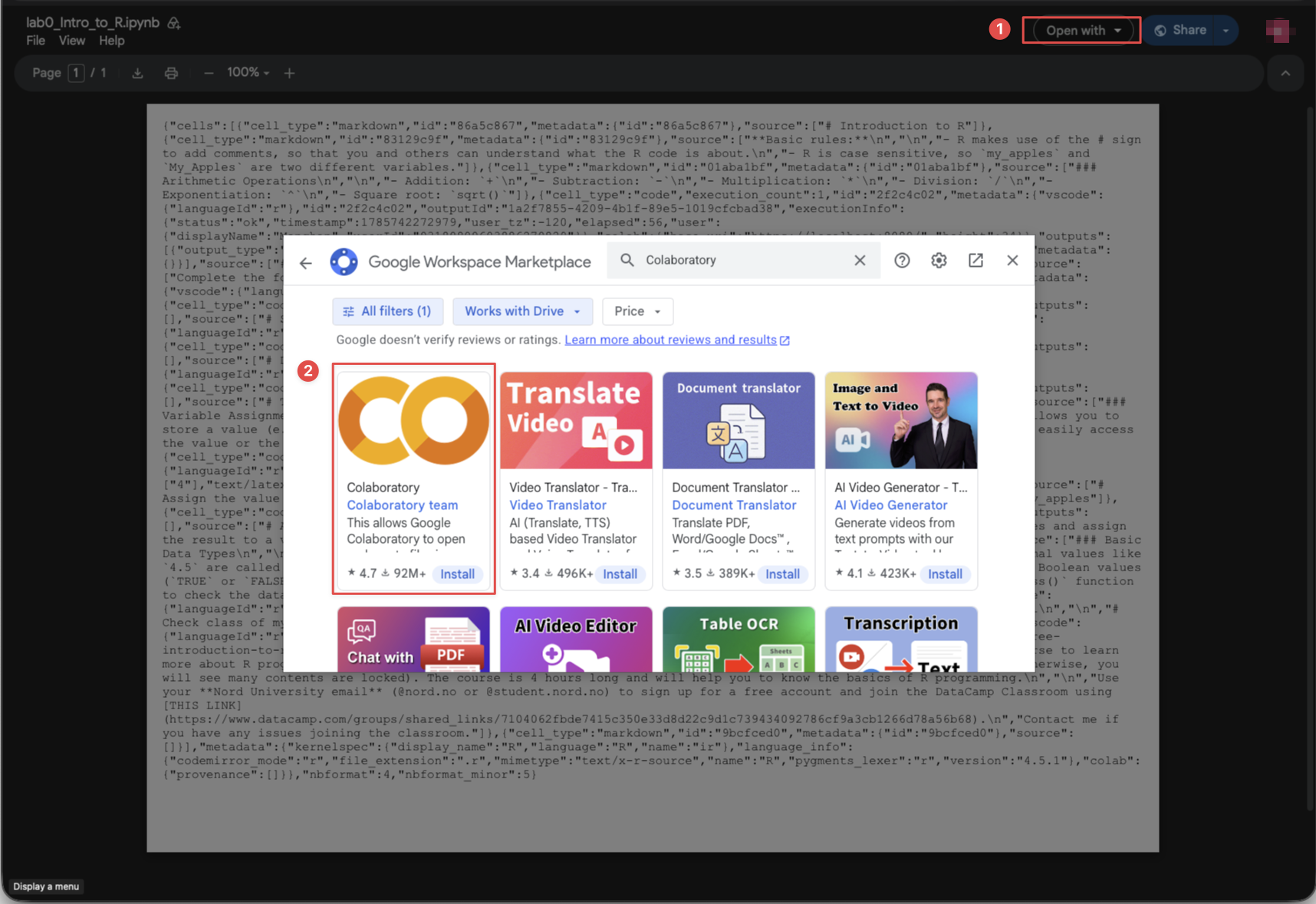The image size is (1316, 904).
Task: Click the page number field
Action: tap(76, 73)
